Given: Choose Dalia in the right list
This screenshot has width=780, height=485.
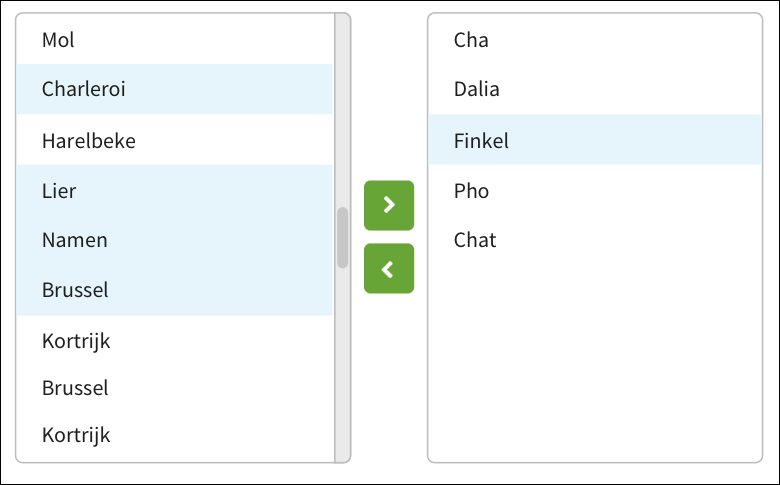Looking at the screenshot, I should click(594, 89).
